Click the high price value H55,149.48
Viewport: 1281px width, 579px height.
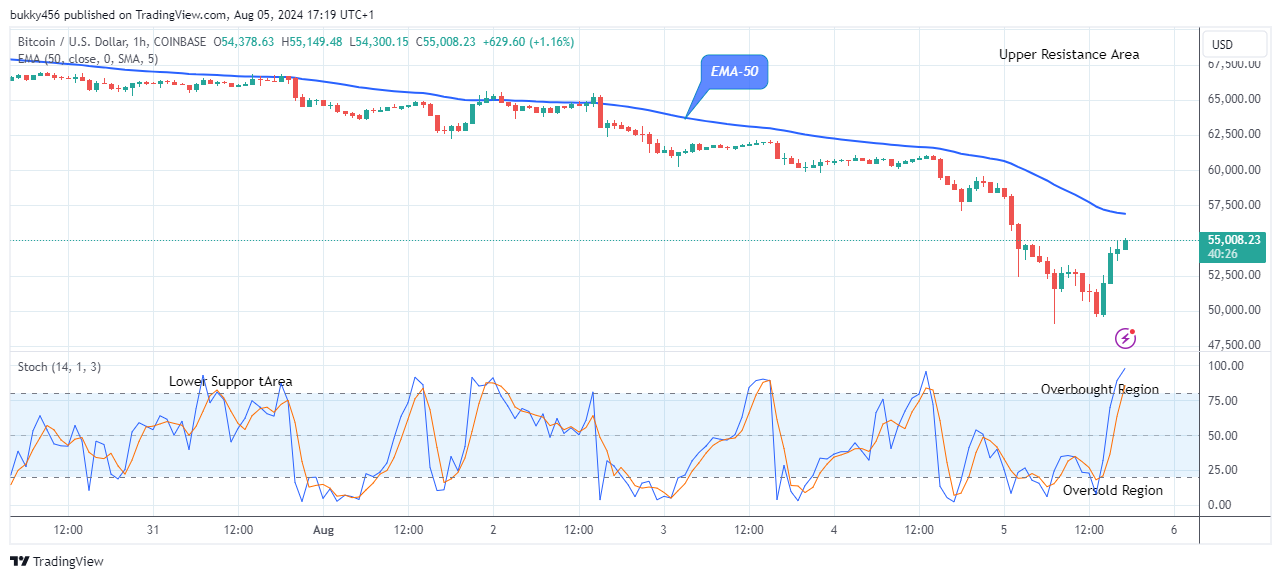313,42
